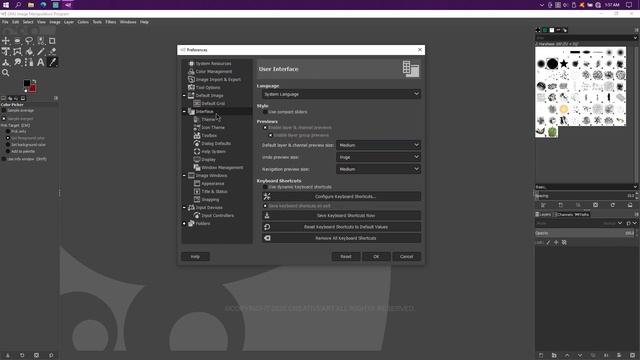Screen dimensions: 640x360
Task: Collapse the Default Image tree node
Action: coord(184,96)
